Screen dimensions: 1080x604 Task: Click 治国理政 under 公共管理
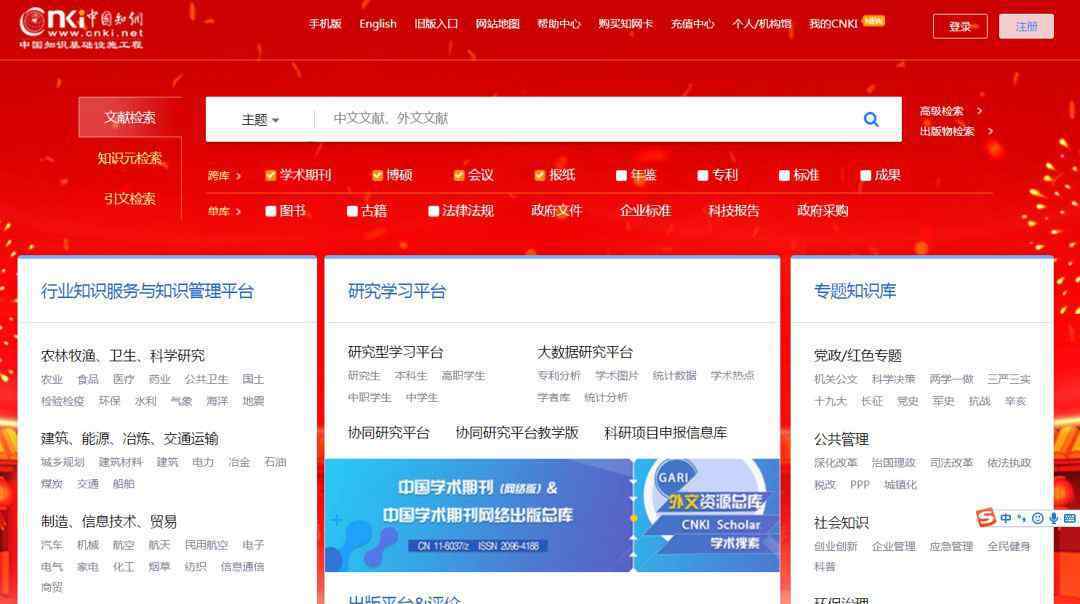893,463
